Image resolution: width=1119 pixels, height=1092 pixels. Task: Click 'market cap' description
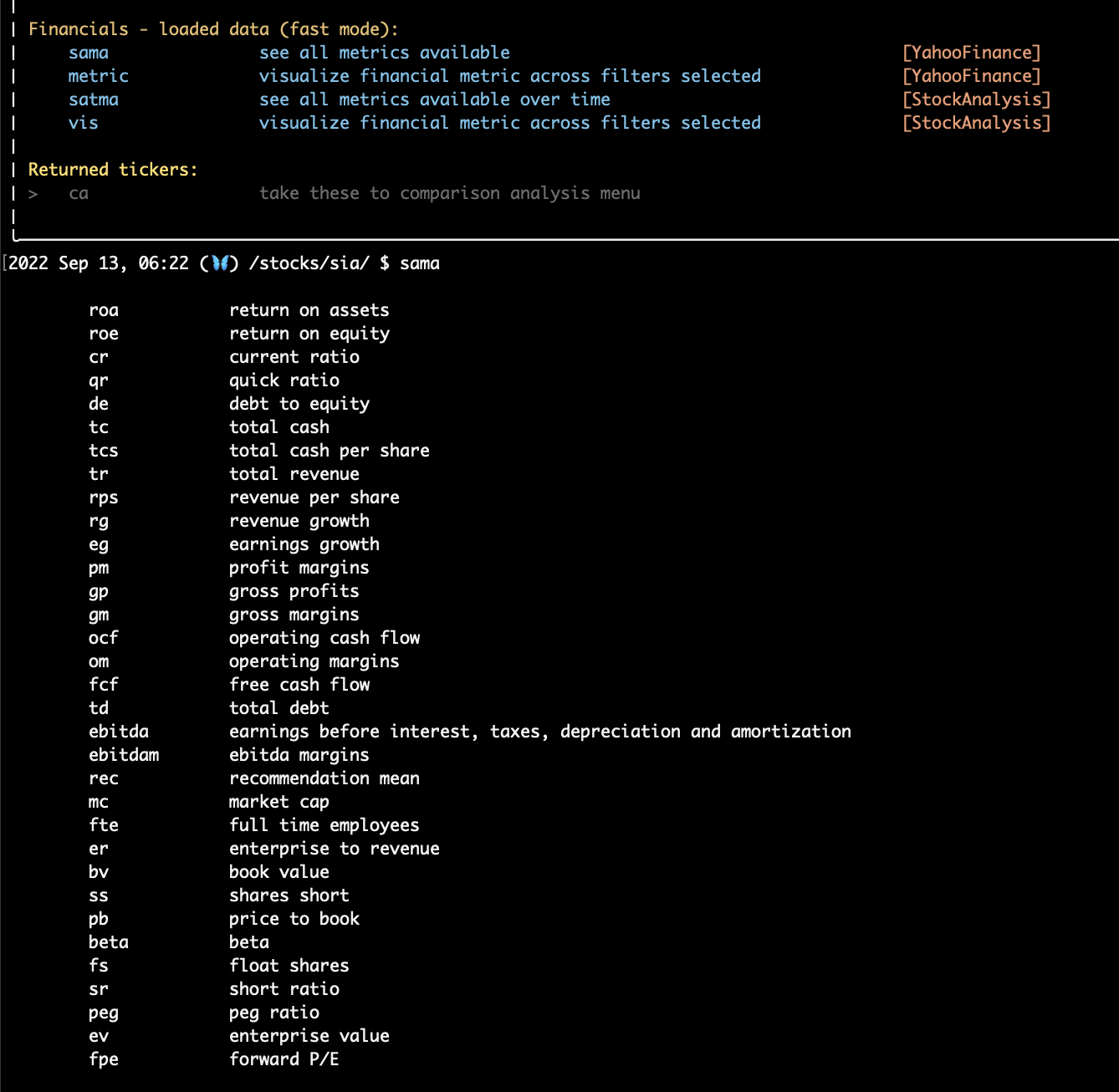[279, 802]
